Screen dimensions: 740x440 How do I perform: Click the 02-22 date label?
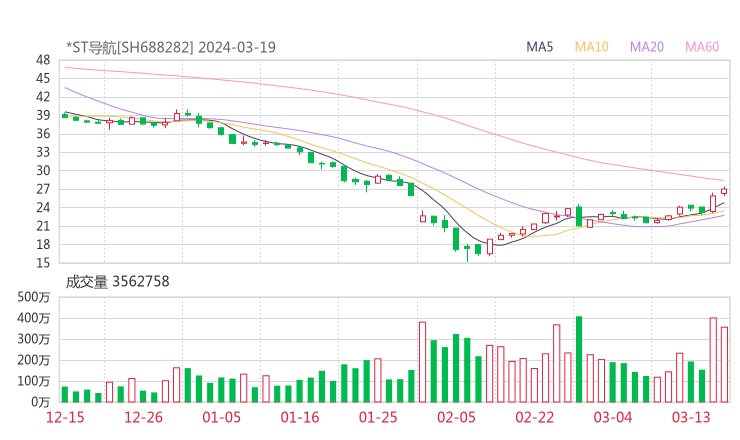click(534, 417)
